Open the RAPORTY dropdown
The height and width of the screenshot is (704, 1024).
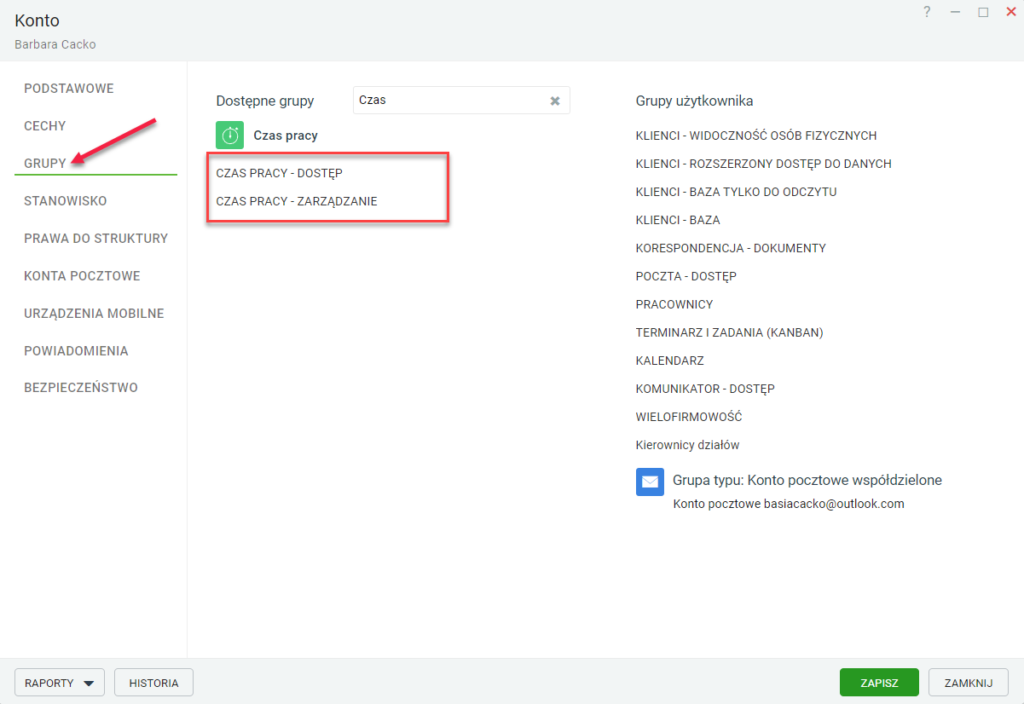coord(59,683)
